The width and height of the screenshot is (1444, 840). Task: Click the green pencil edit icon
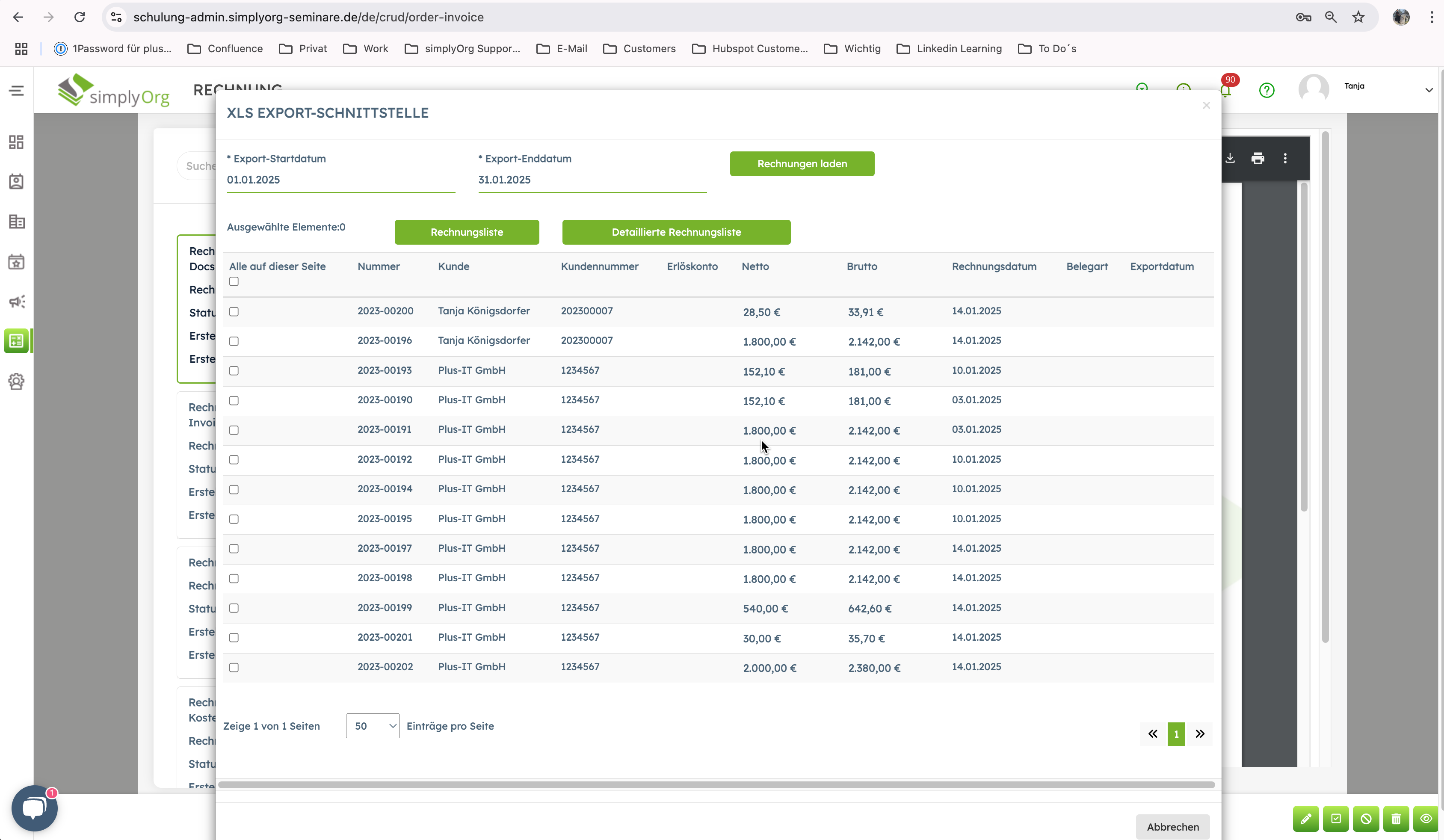pos(1305,819)
